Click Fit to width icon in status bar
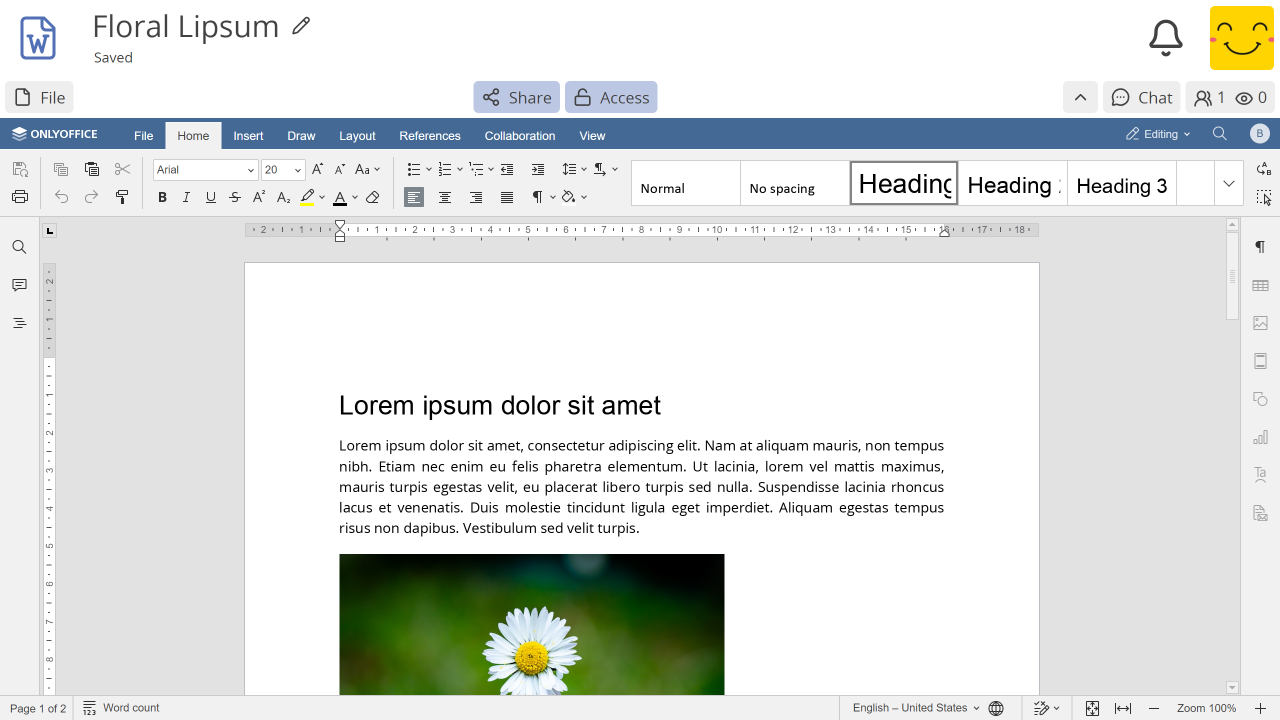This screenshot has width=1280, height=720. tap(1123, 708)
